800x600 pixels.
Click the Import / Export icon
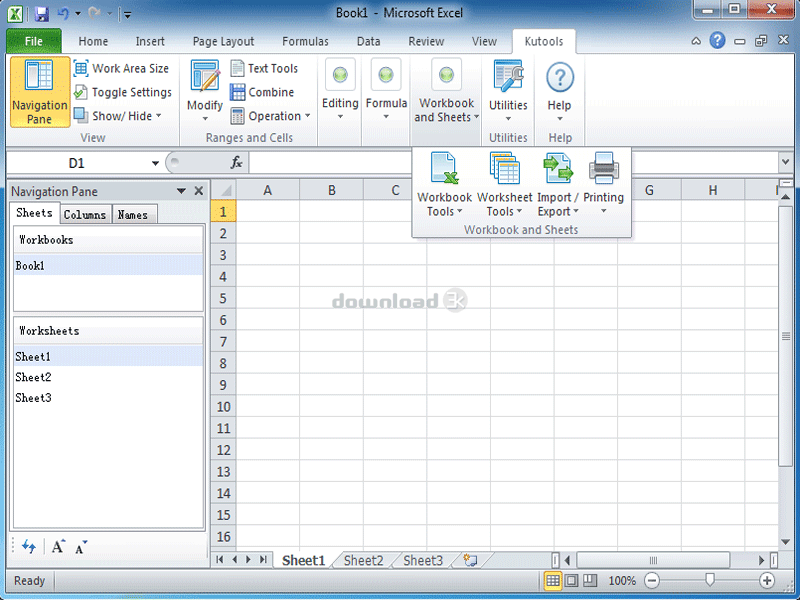coord(557,170)
